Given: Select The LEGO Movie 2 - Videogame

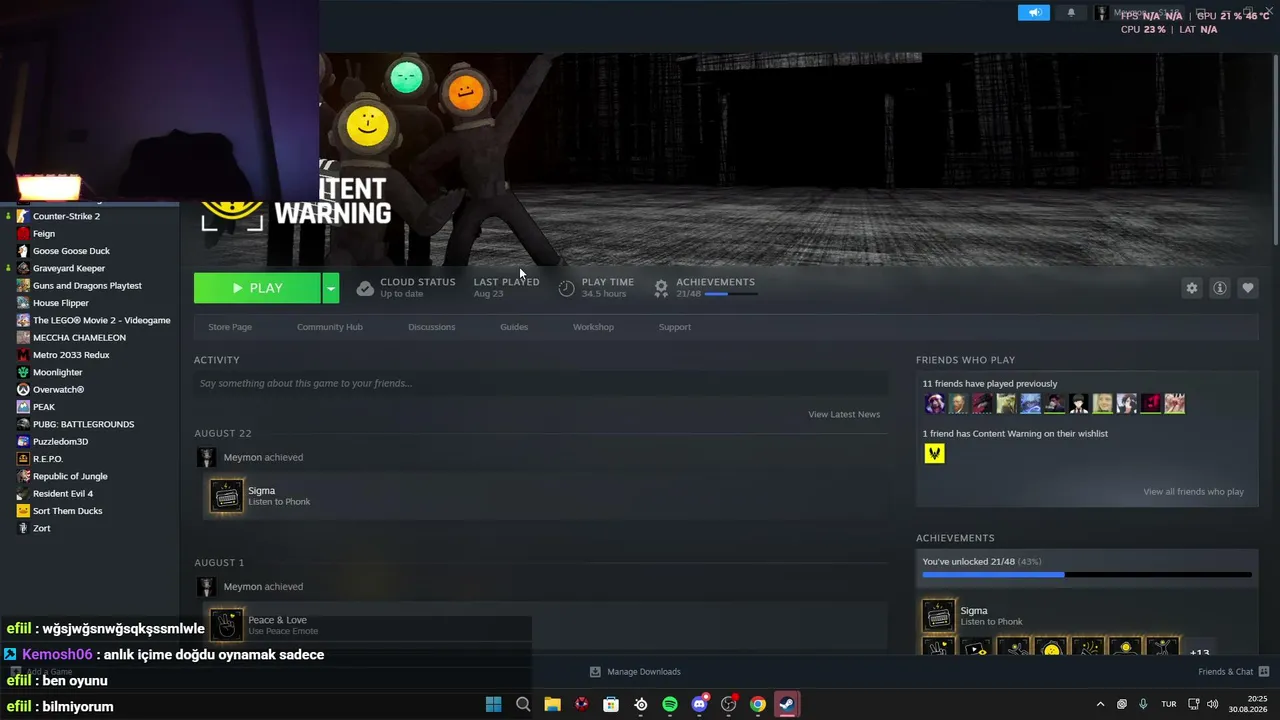Looking at the screenshot, I should tap(101, 320).
